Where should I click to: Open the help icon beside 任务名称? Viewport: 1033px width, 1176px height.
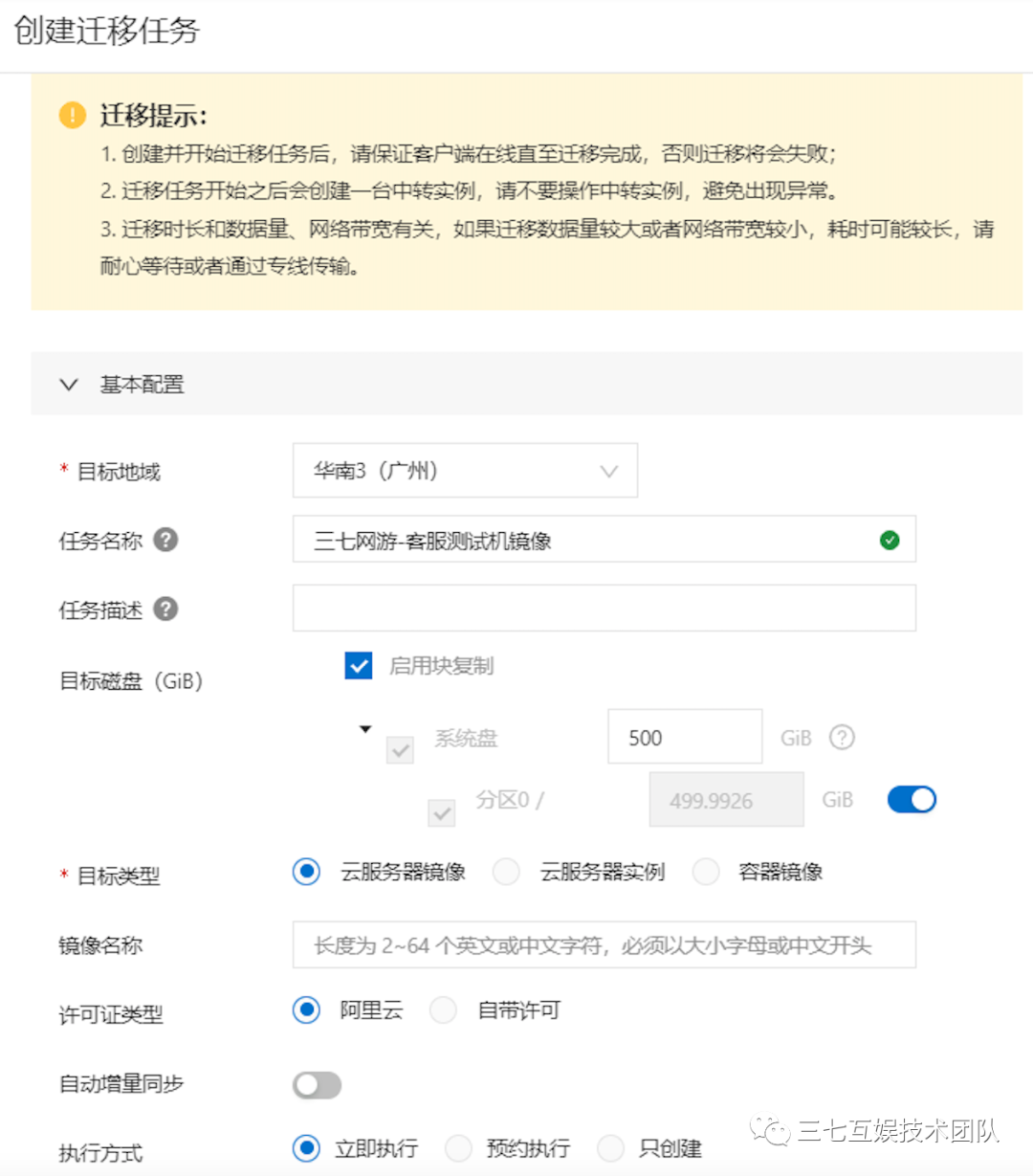[x=165, y=540]
